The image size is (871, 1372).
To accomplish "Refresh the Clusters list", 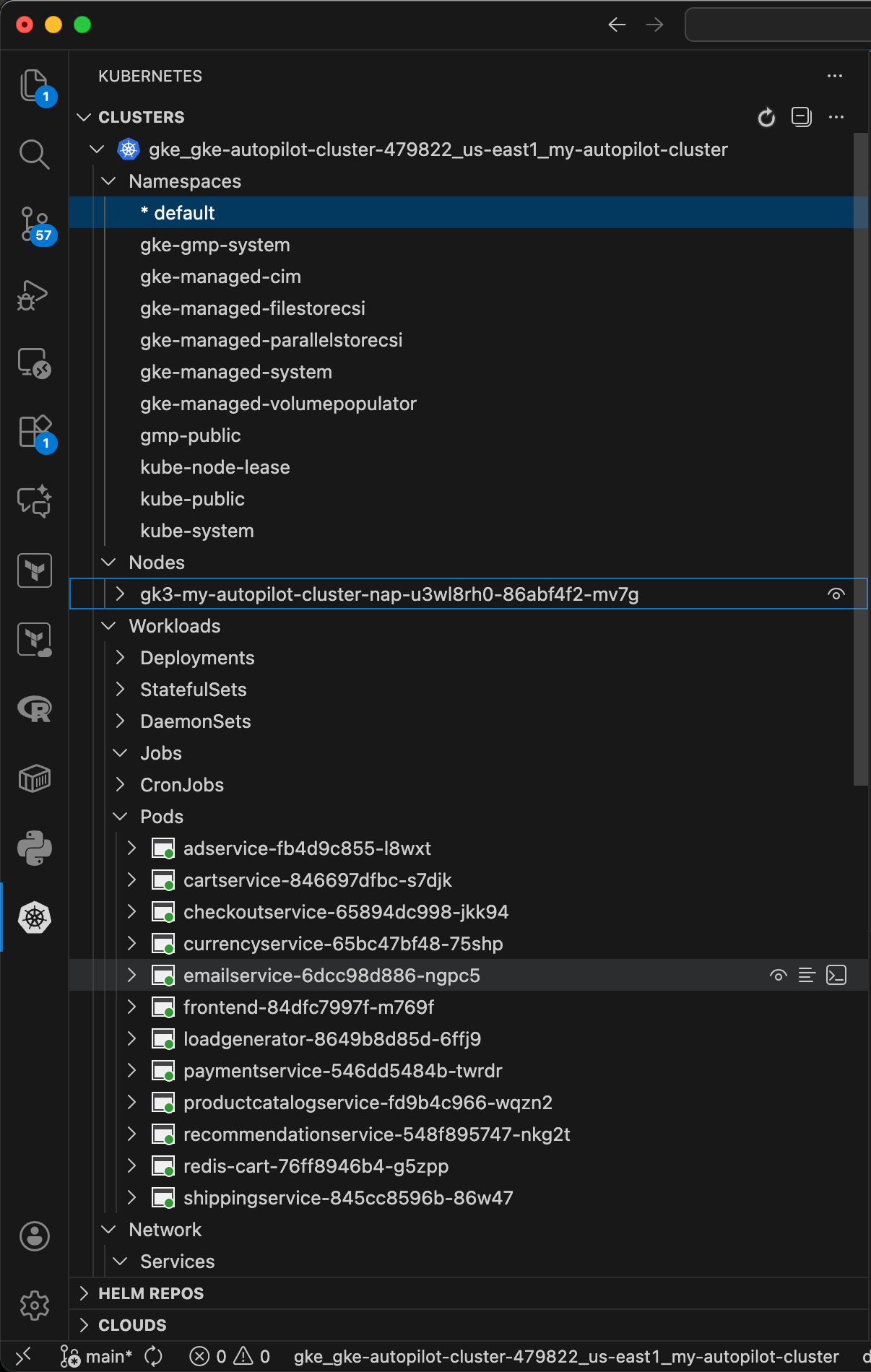I will [x=766, y=117].
